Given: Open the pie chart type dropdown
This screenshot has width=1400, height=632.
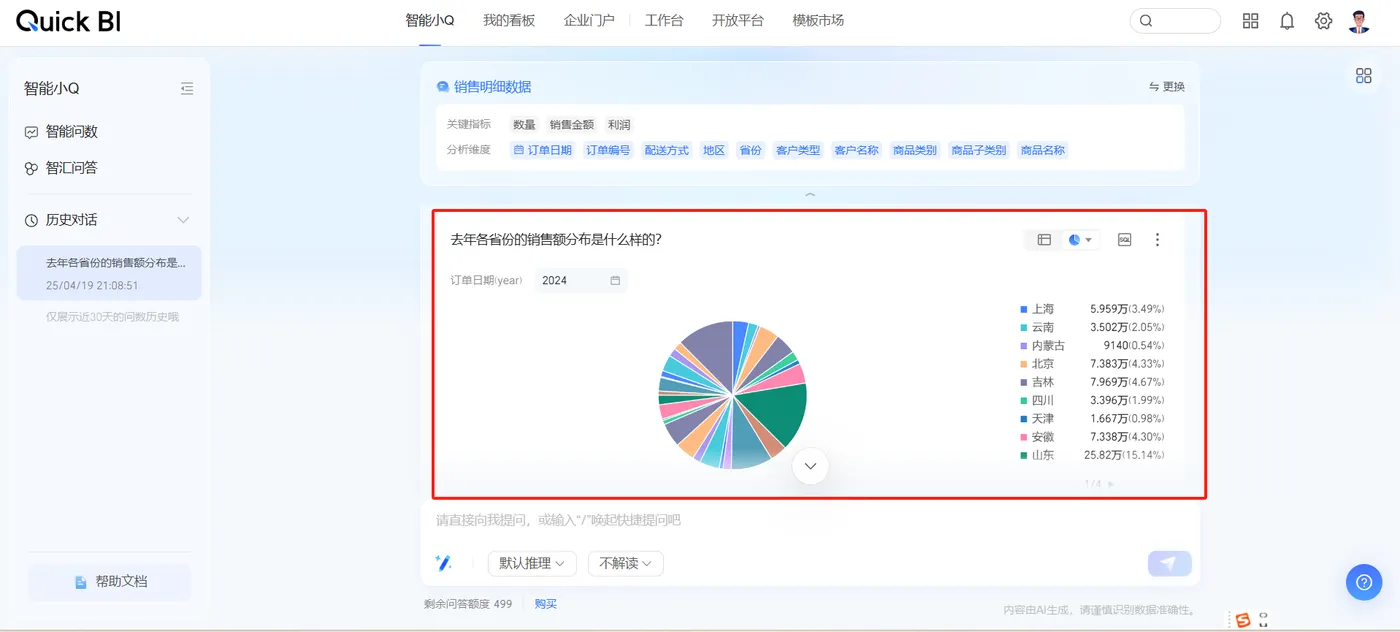Looking at the screenshot, I should 1080,240.
